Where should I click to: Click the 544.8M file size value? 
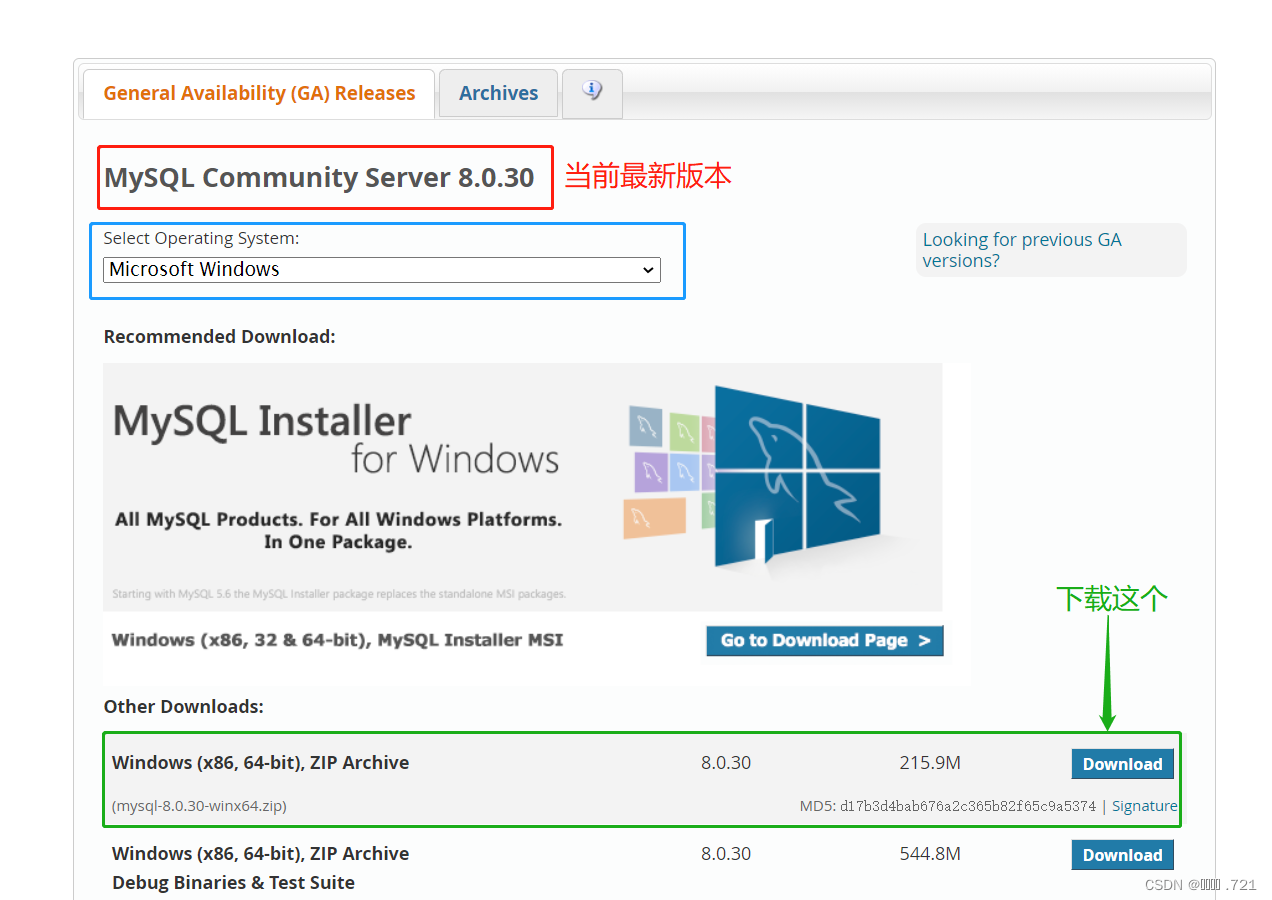coord(930,854)
